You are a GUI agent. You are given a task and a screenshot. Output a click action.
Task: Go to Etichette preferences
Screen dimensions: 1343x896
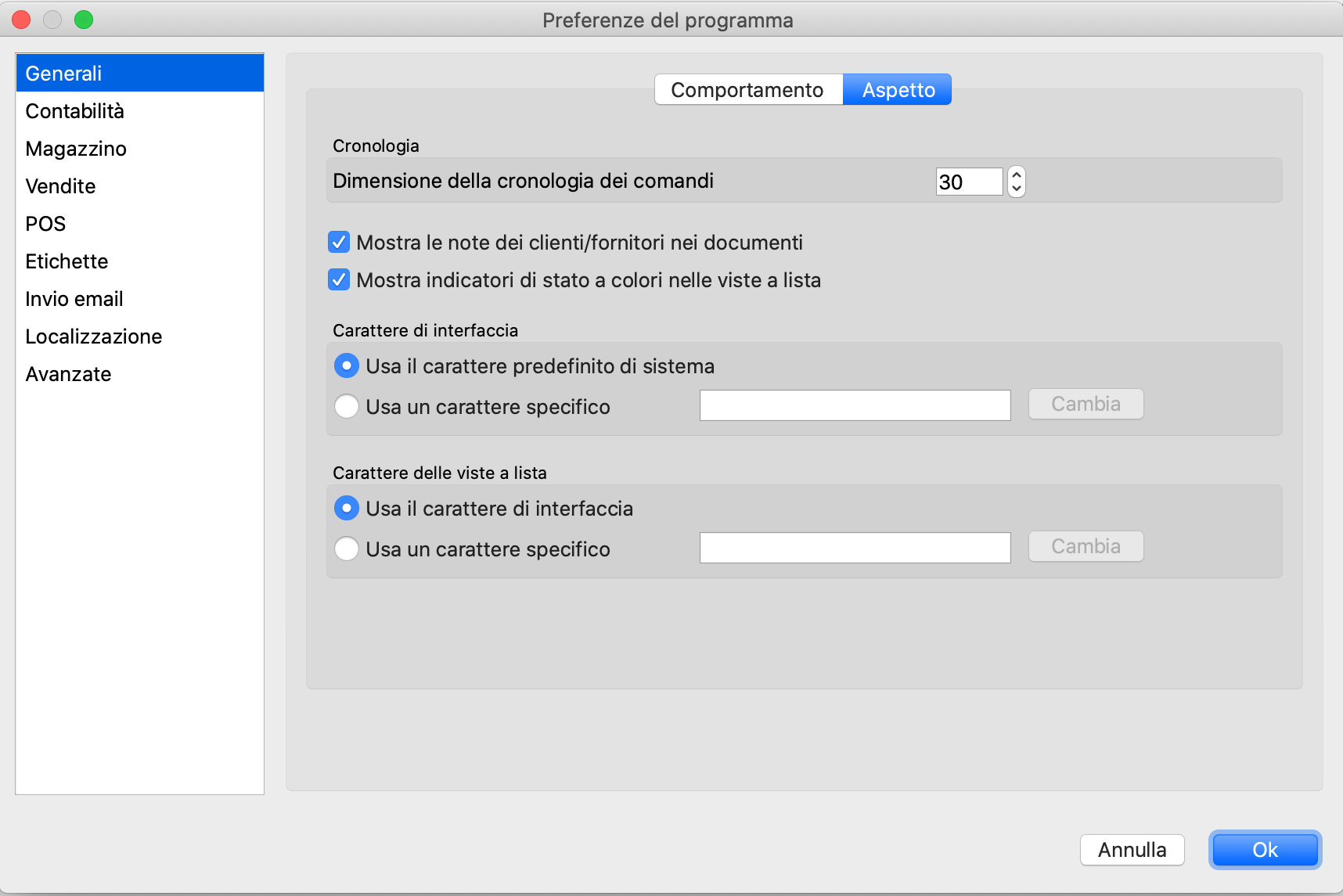67,261
